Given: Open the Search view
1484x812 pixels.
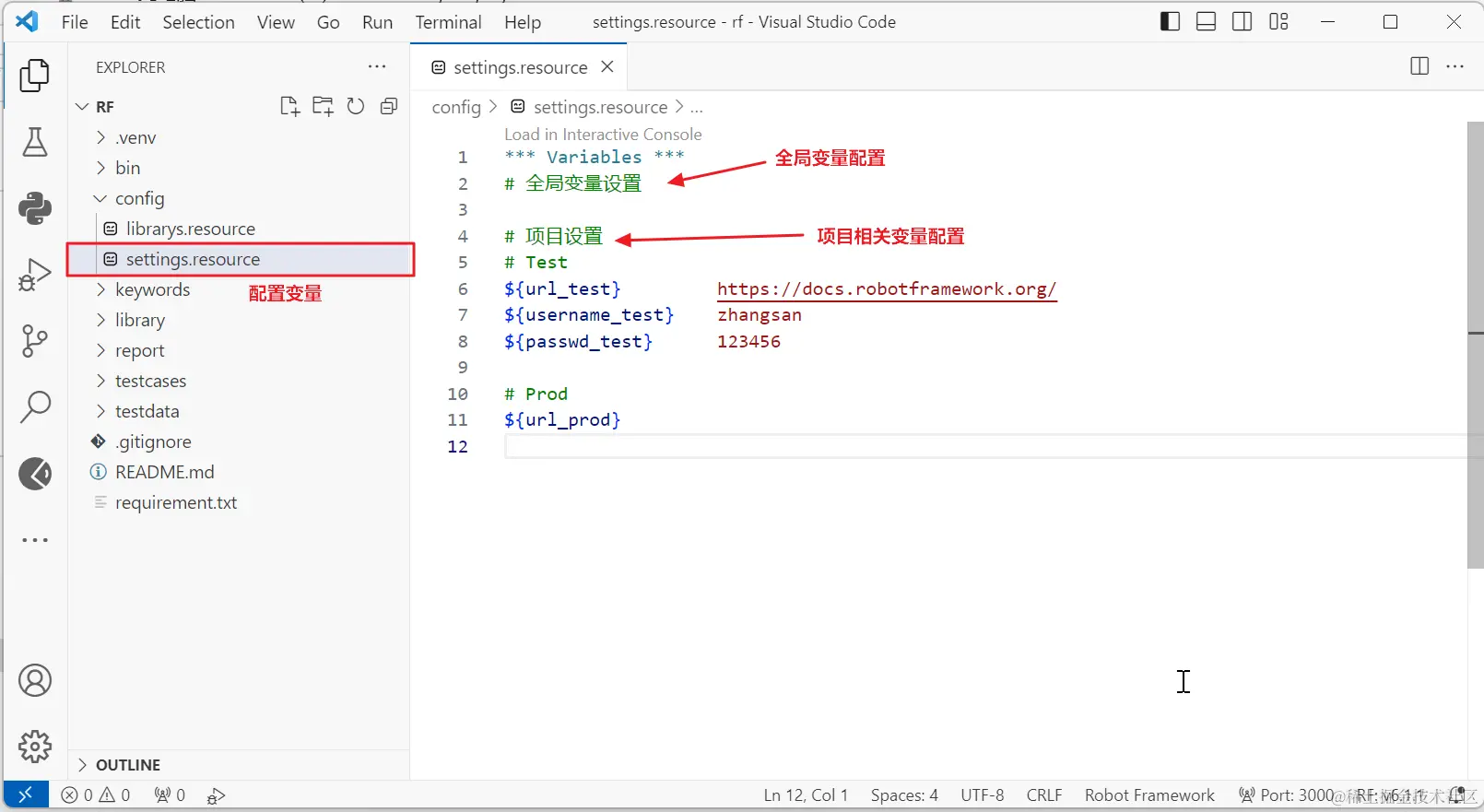Looking at the screenshot, I should pos(35,406).
